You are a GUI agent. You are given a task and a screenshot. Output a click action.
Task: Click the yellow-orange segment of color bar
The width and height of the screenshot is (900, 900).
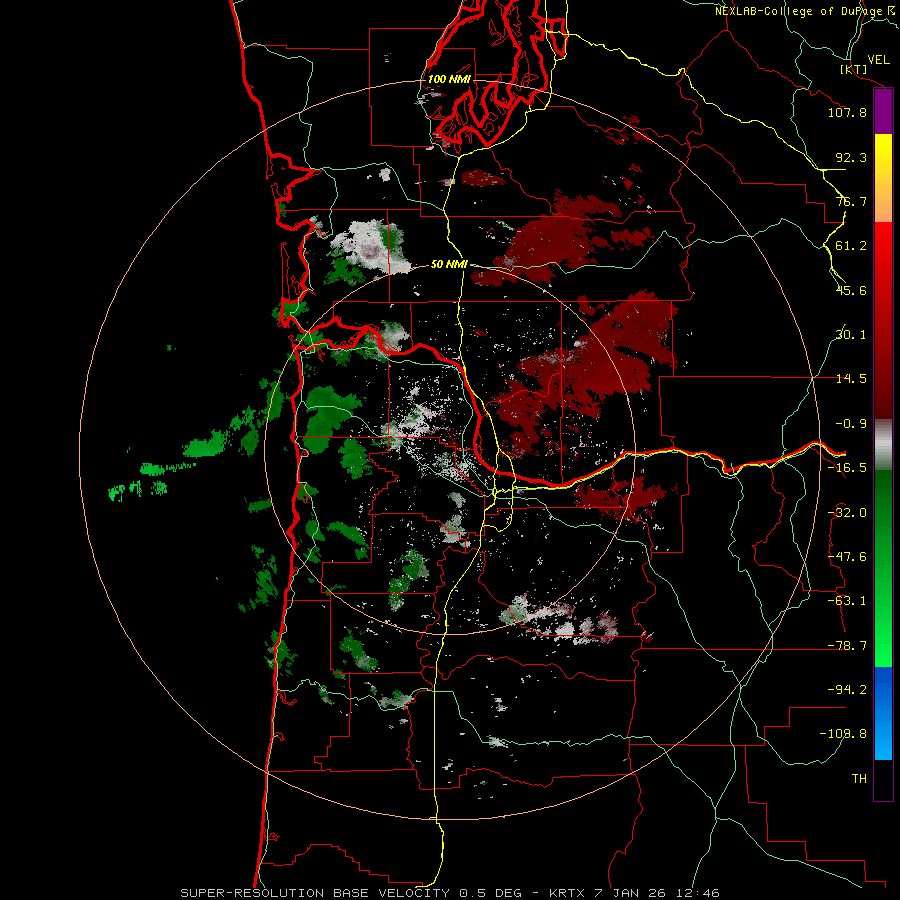tap(883, 178)
